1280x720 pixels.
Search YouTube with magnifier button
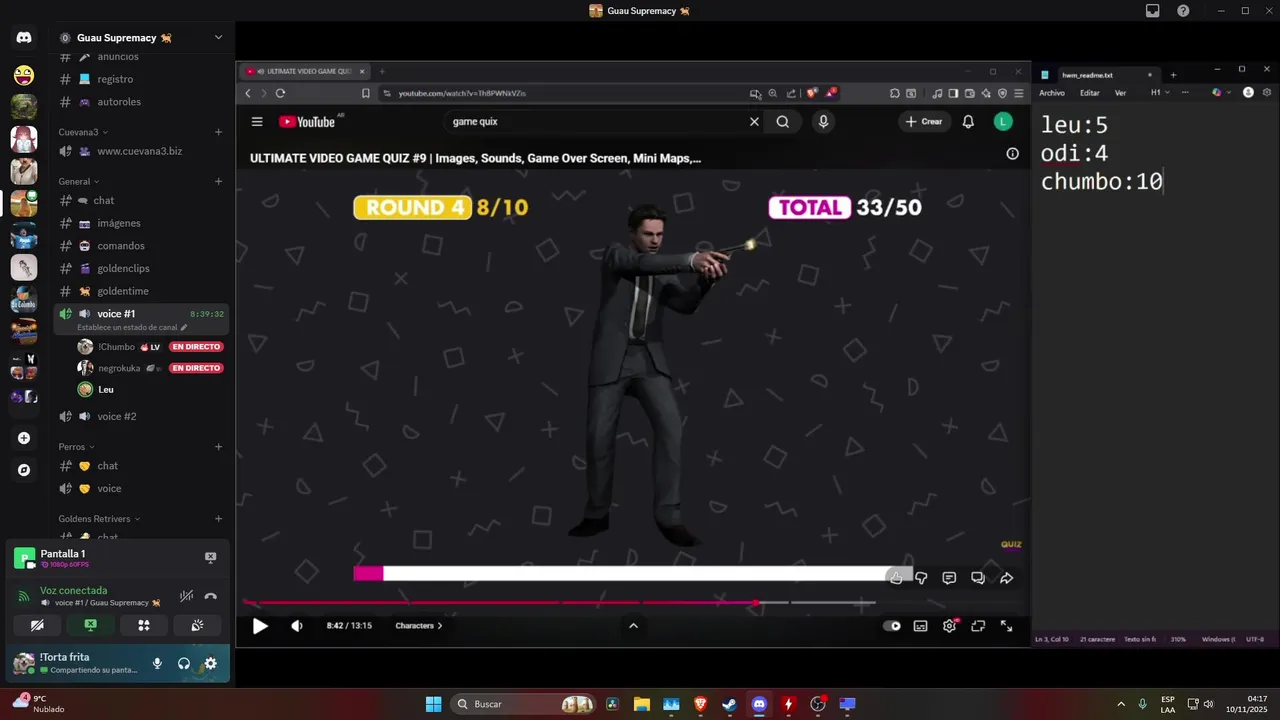783,122
